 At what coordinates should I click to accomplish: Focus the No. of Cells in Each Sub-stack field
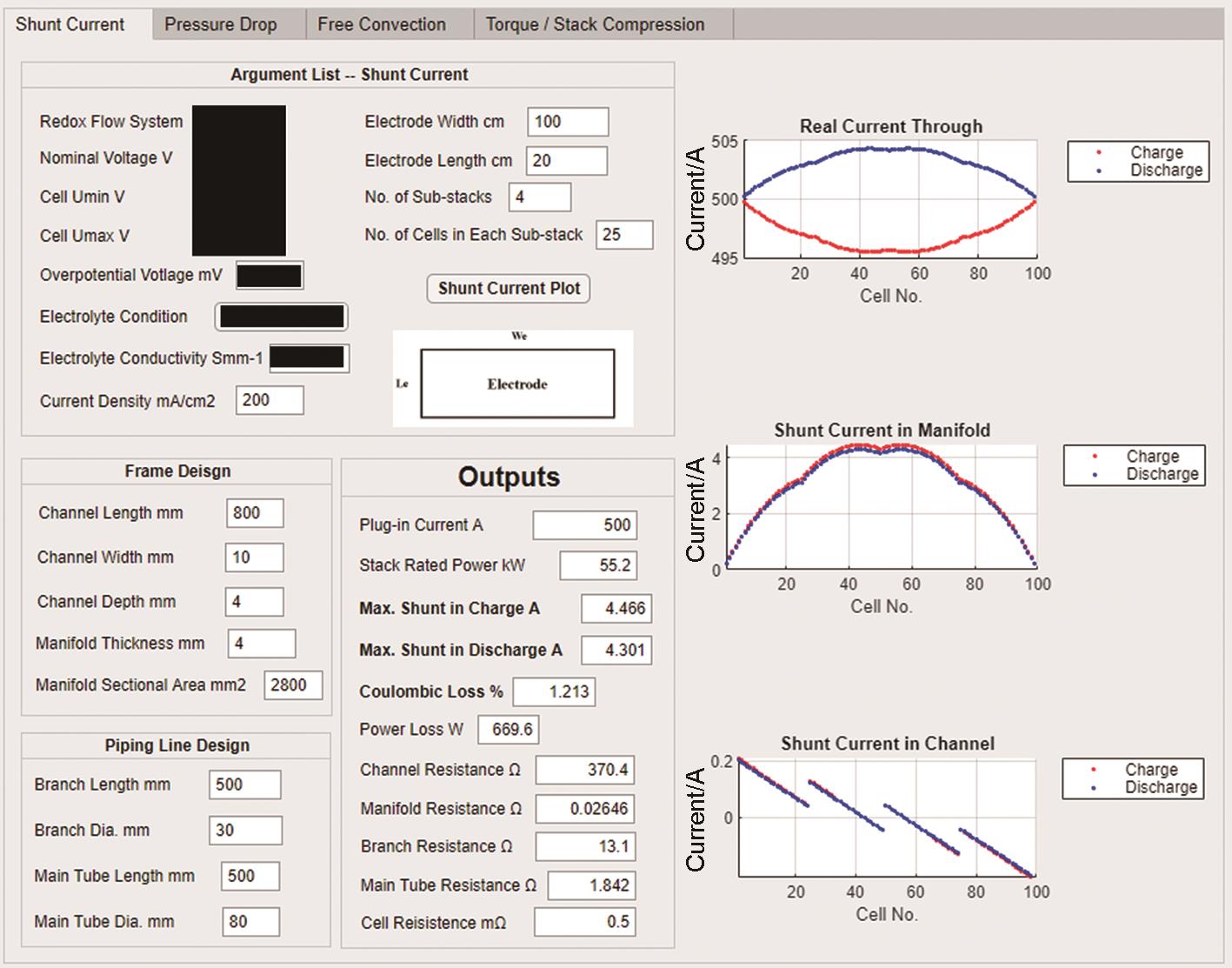pyautogui.click(x=624, y=235)
